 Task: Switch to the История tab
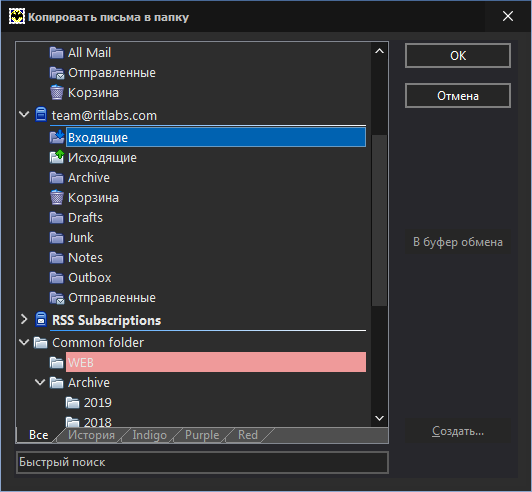point(91,435)
